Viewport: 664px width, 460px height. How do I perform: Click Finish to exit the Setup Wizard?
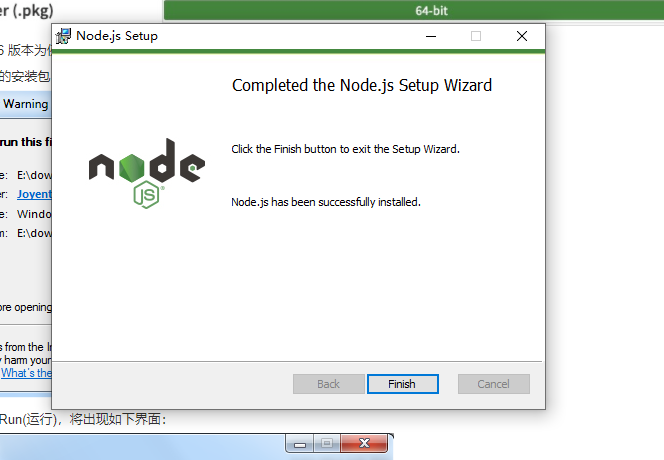(x=403, y=384)
